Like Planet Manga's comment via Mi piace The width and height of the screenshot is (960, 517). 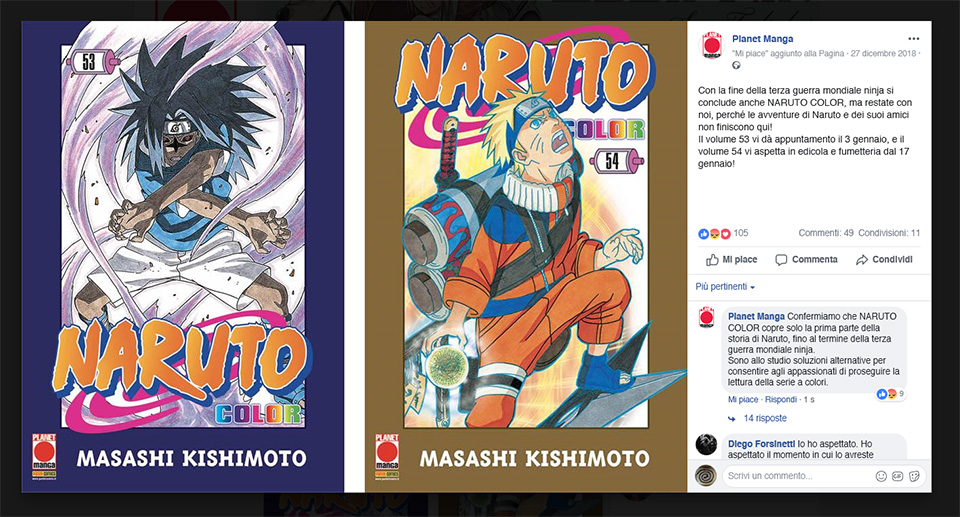(743, 399)
